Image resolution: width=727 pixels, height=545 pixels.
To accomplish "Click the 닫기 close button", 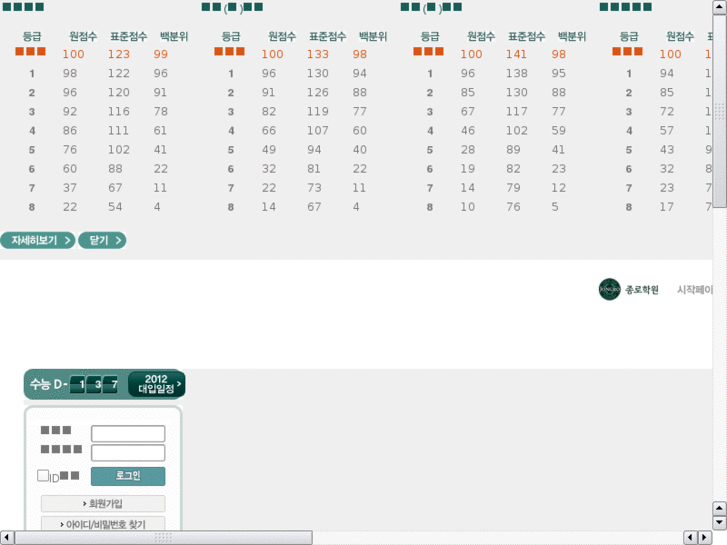I will point(102,240).
